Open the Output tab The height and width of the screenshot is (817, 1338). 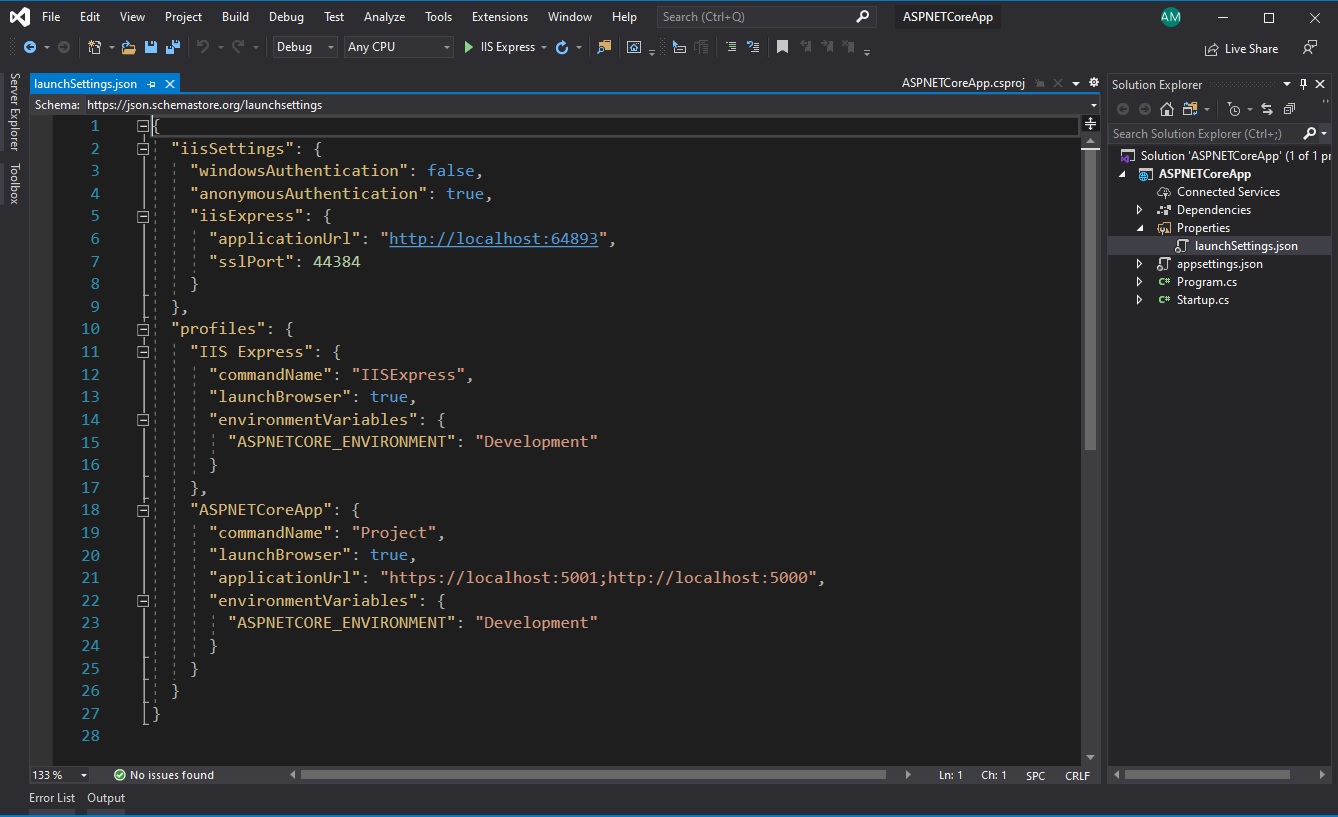point(106,798)
